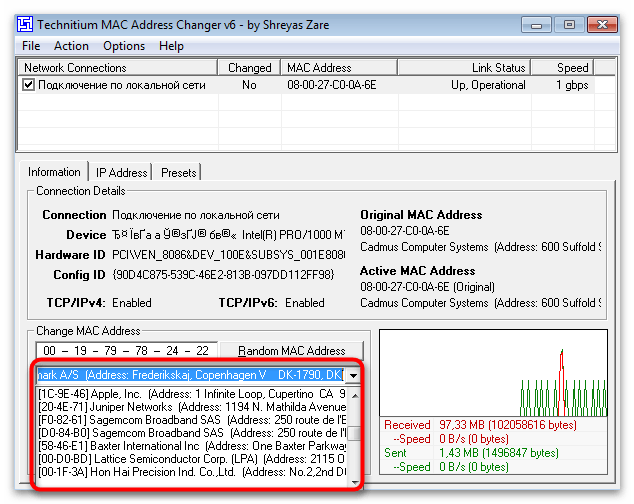
Task: Click the Changed column header
Action: click(x=249, y=68)
